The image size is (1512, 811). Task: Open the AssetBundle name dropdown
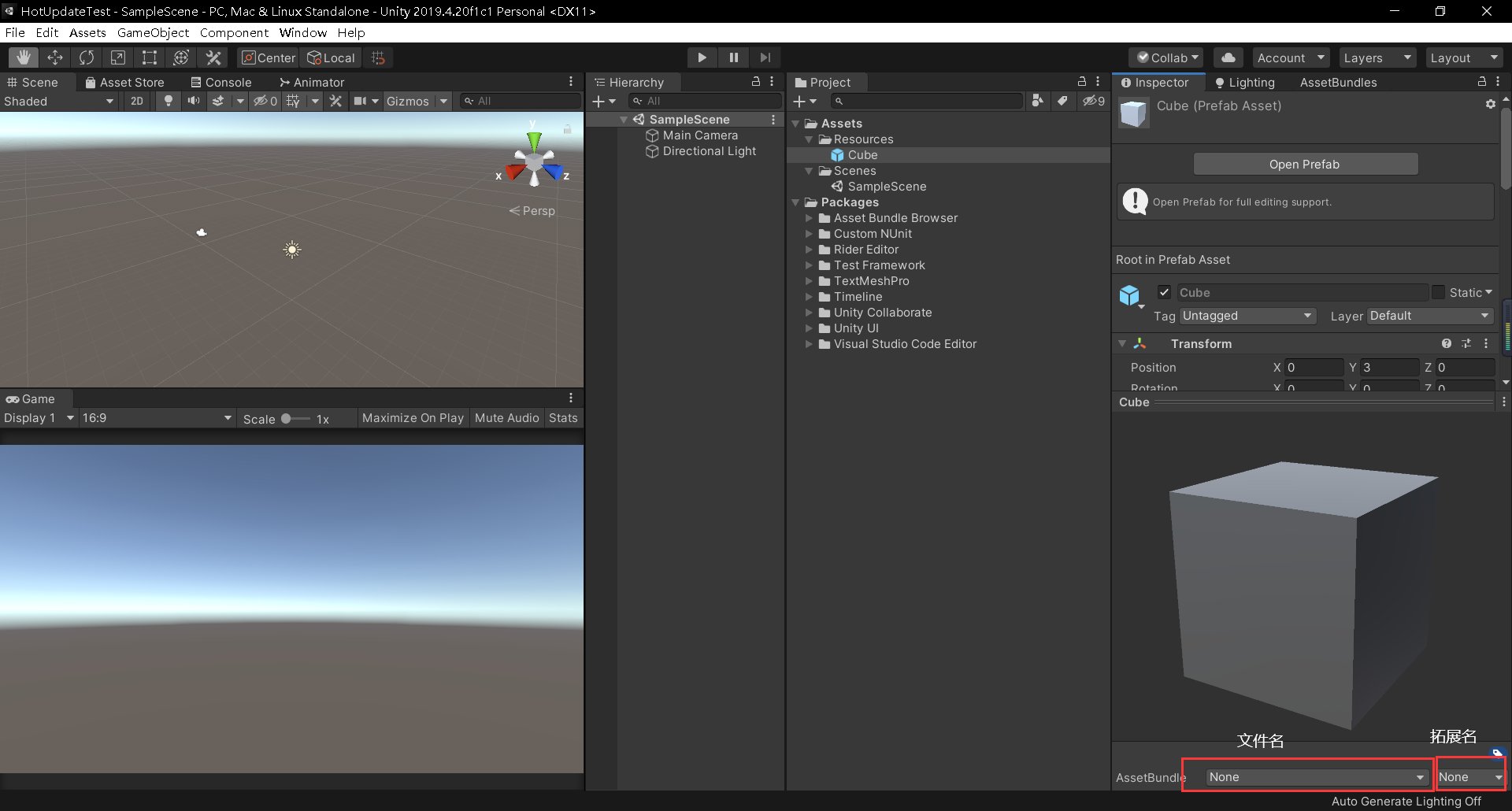point(1317,777)
